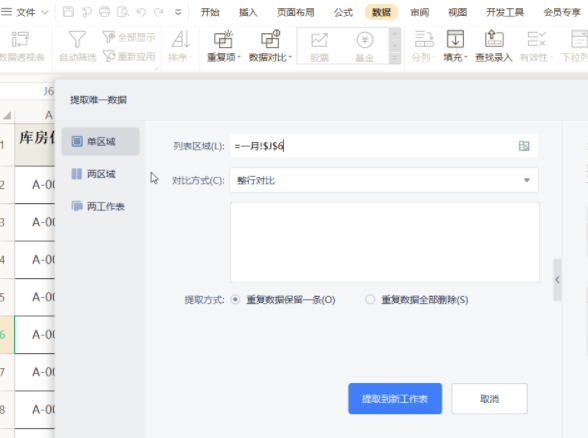Expand the quick access toolbar dropdown
The height and width of the screenshot is (438, 588).
pyautogui.click(x=178, y=12)
